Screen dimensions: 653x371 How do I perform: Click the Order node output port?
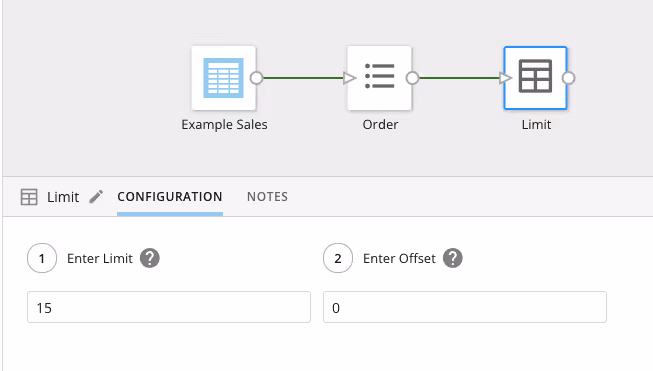coord(412,78)
